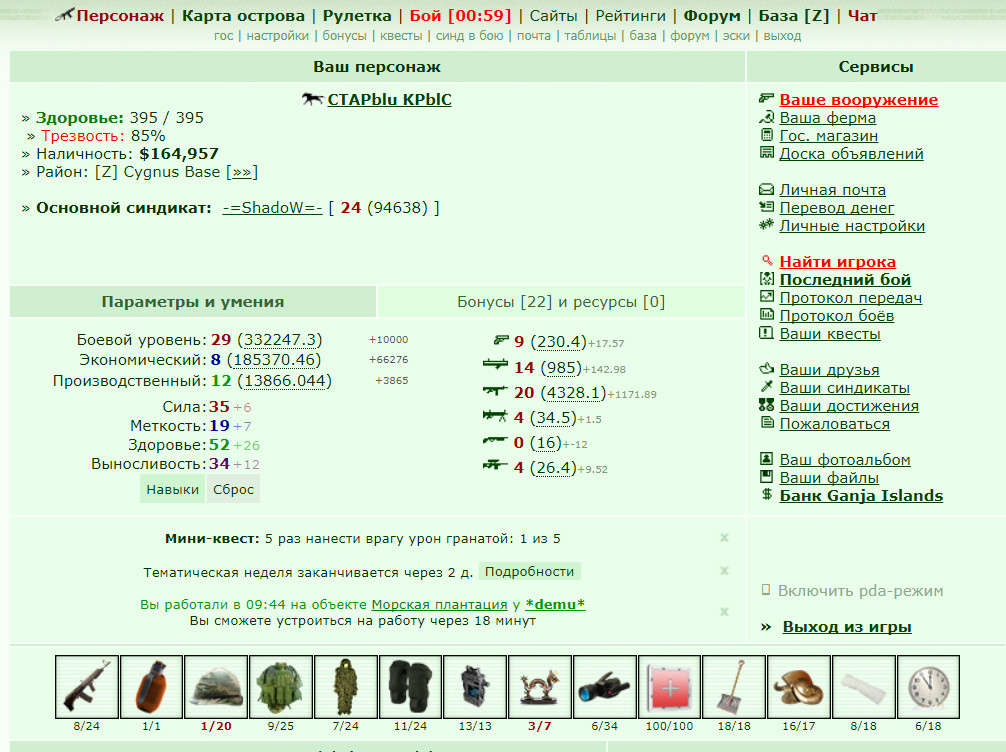
Task: Open Рейтинги in top menu
Action: (631, 15)
